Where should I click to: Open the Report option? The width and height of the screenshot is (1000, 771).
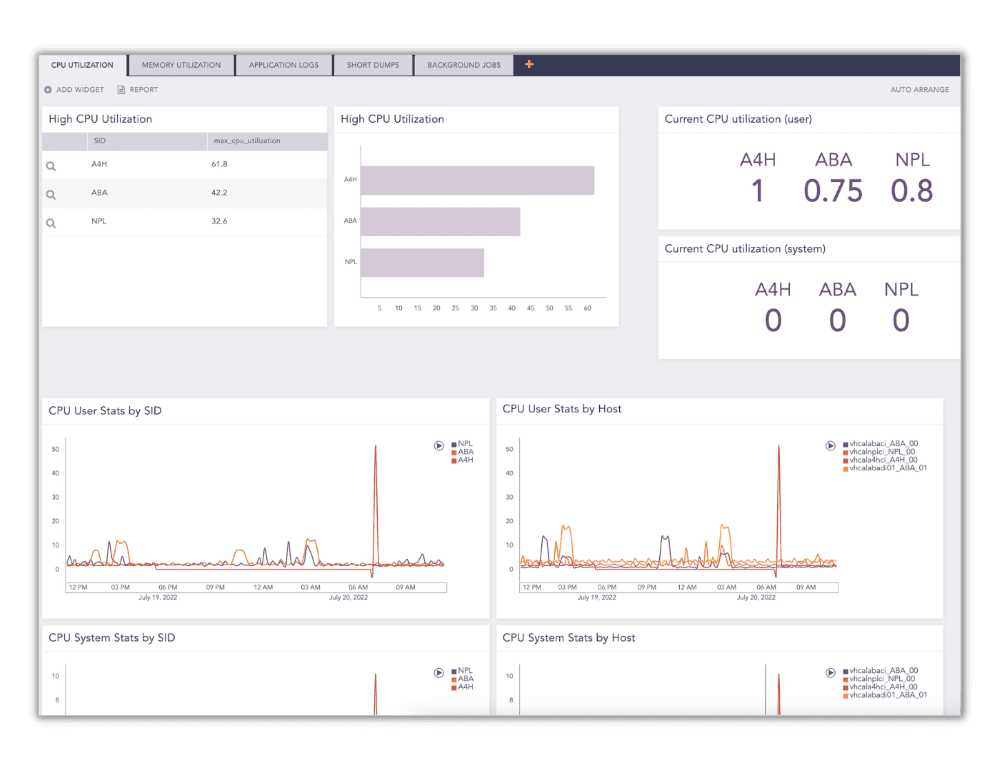point(138,90)
